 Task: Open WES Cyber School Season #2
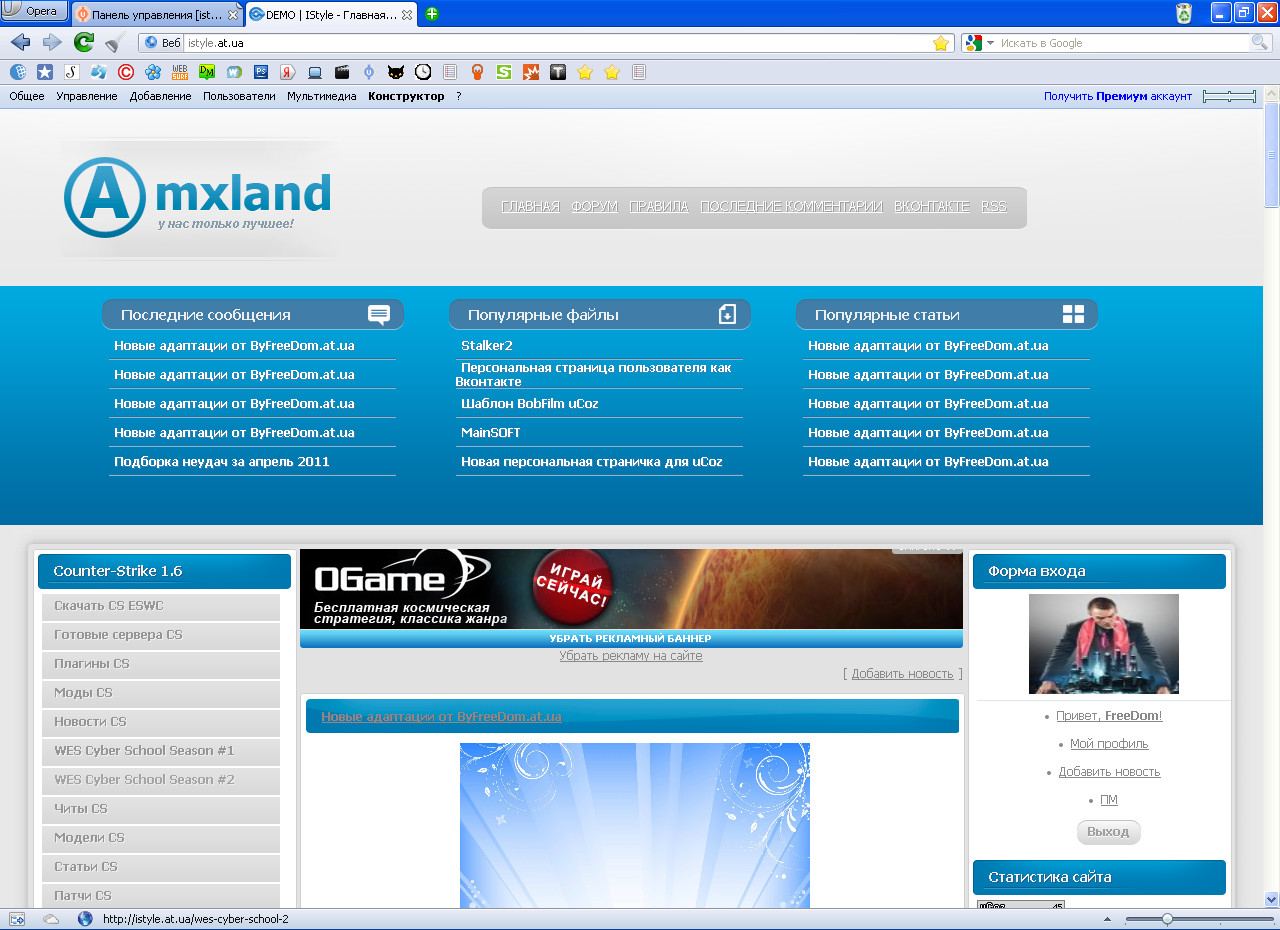click(x=161, y=780)
